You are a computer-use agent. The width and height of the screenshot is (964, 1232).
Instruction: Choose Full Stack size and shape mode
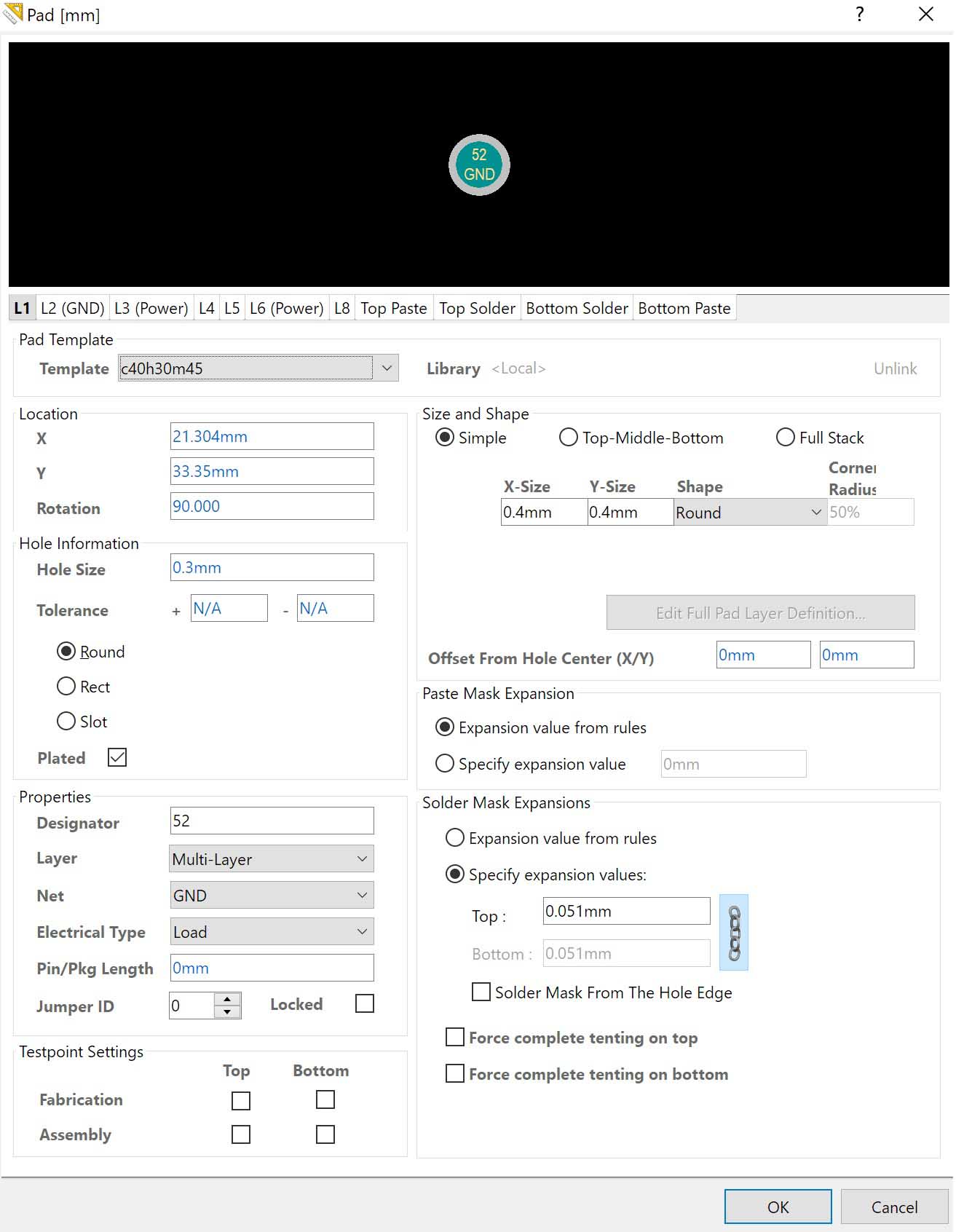coord(785,438)
